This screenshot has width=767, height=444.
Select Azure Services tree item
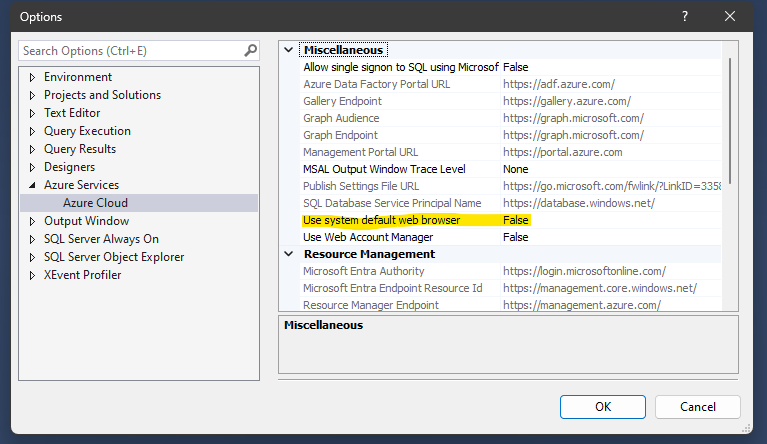pyautogui.click(x=81, y=185)
